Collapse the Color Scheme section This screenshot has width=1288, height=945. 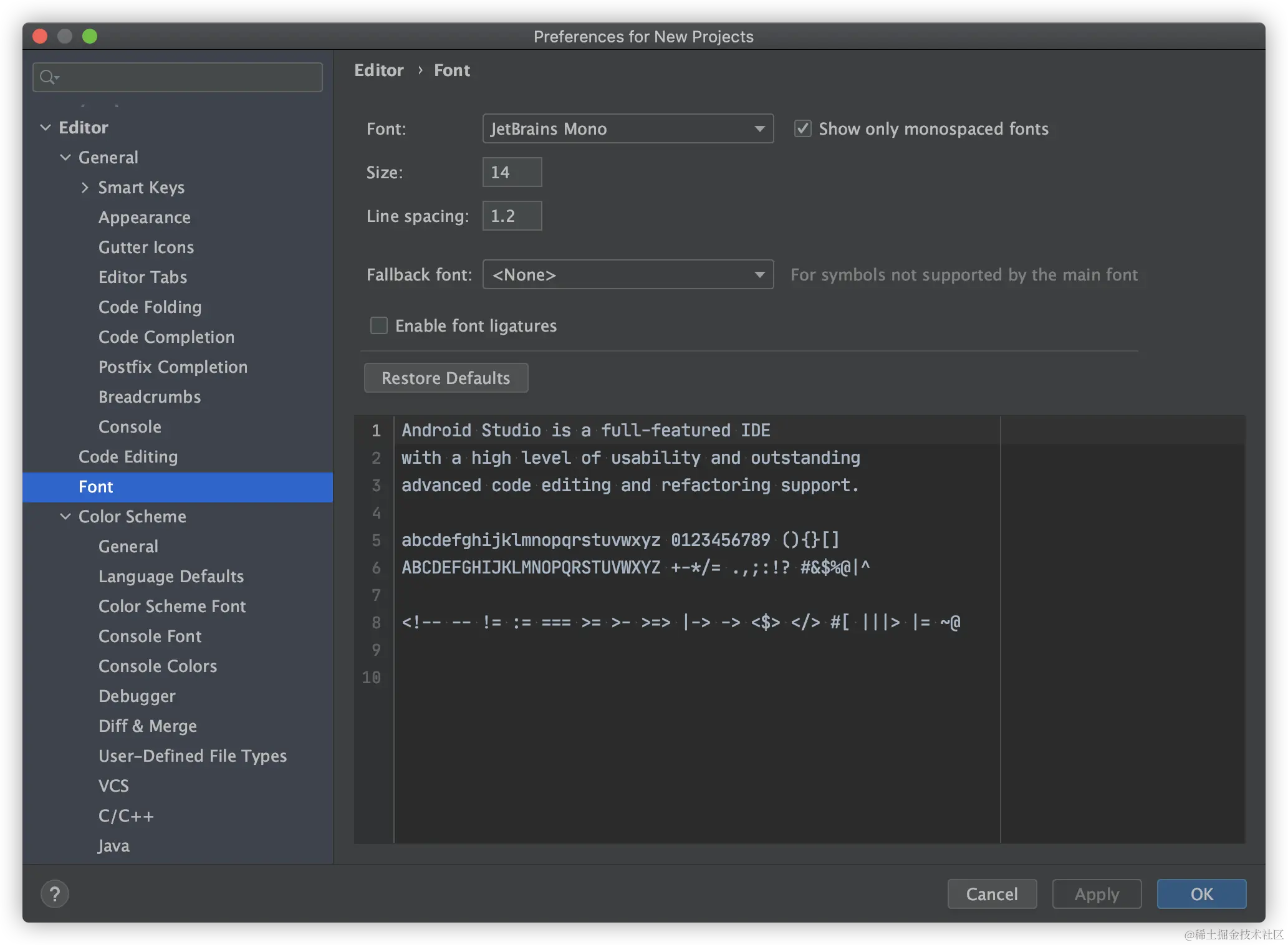pos(65,517)
